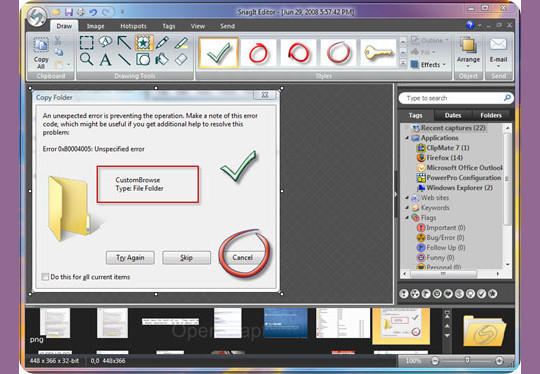Switch to the Hotspots ribbon tab
This screenshot has height=374, width=540.
coord(133,26)
